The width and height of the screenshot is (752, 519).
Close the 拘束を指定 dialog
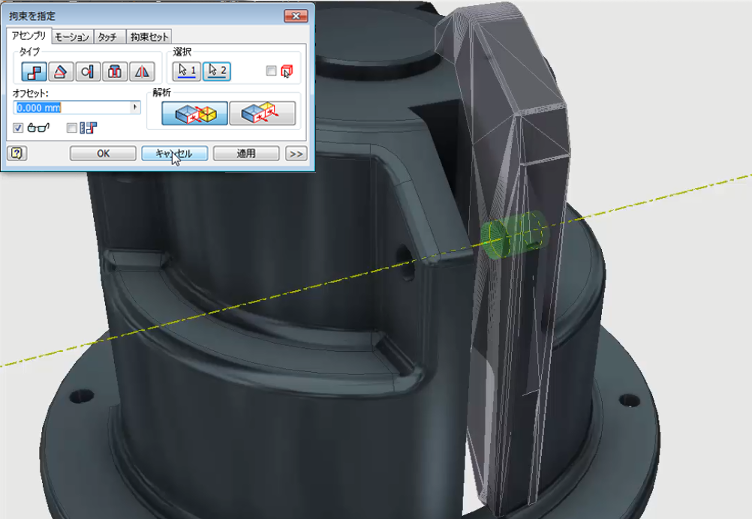(296, 16)
